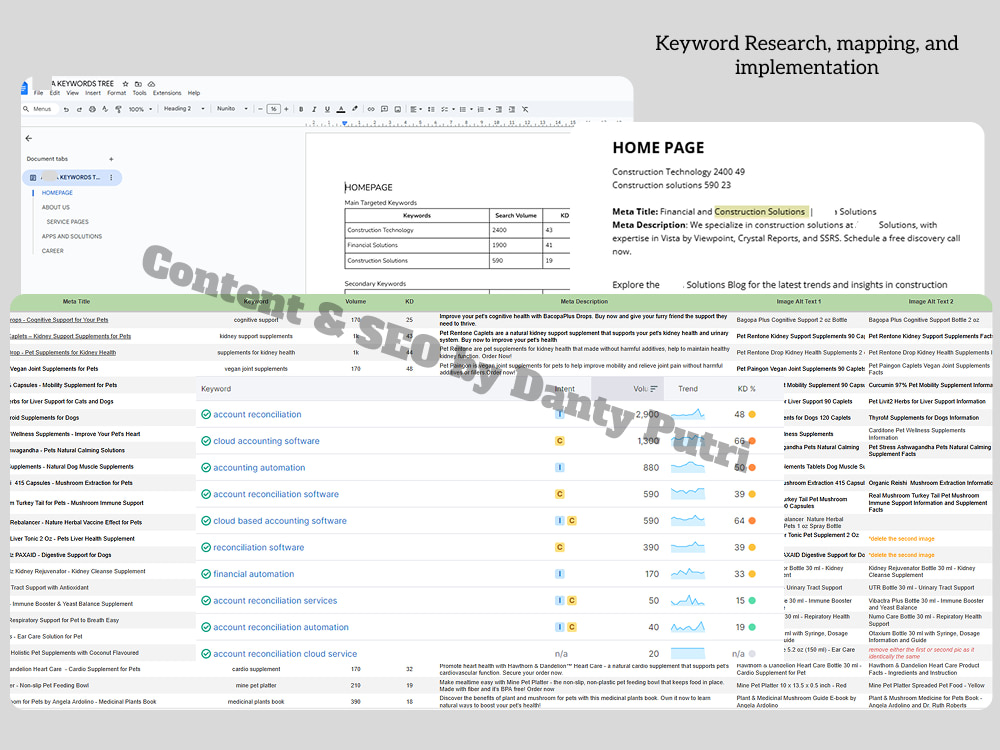Open the Nunito font dropdown
Image resolution: width=1000 pixels, height=750 pixels.
tap(232, 109)
